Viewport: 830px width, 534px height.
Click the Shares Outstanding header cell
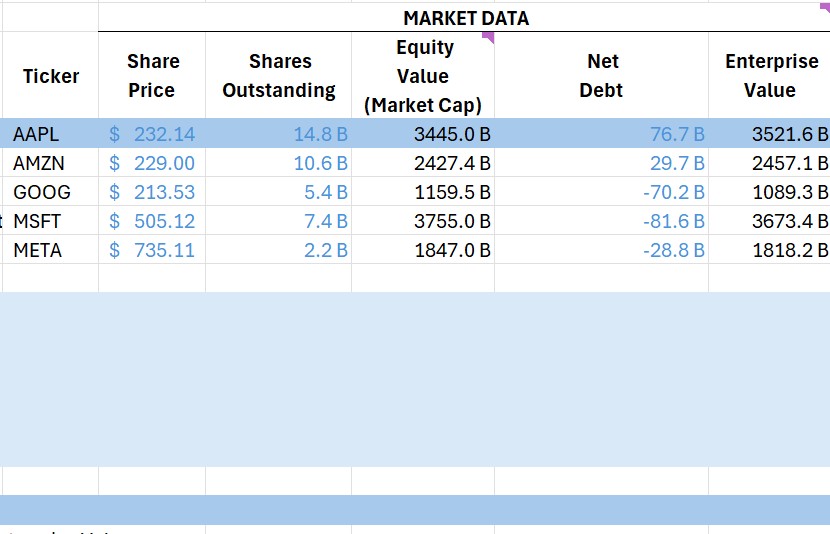point(278,76)
